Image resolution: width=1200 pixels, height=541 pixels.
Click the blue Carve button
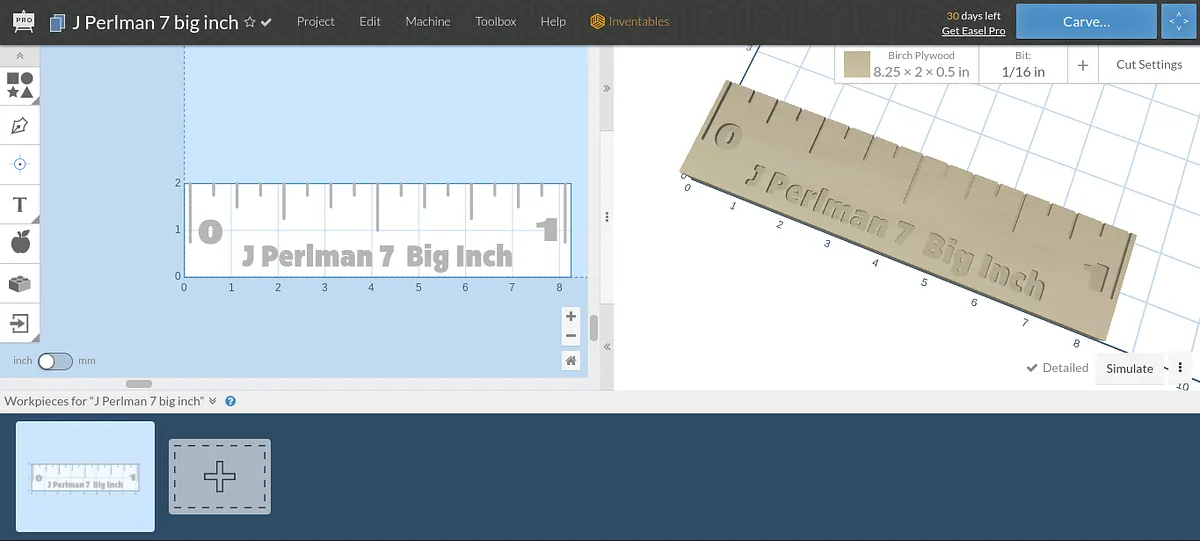[x=1086, y=22]
